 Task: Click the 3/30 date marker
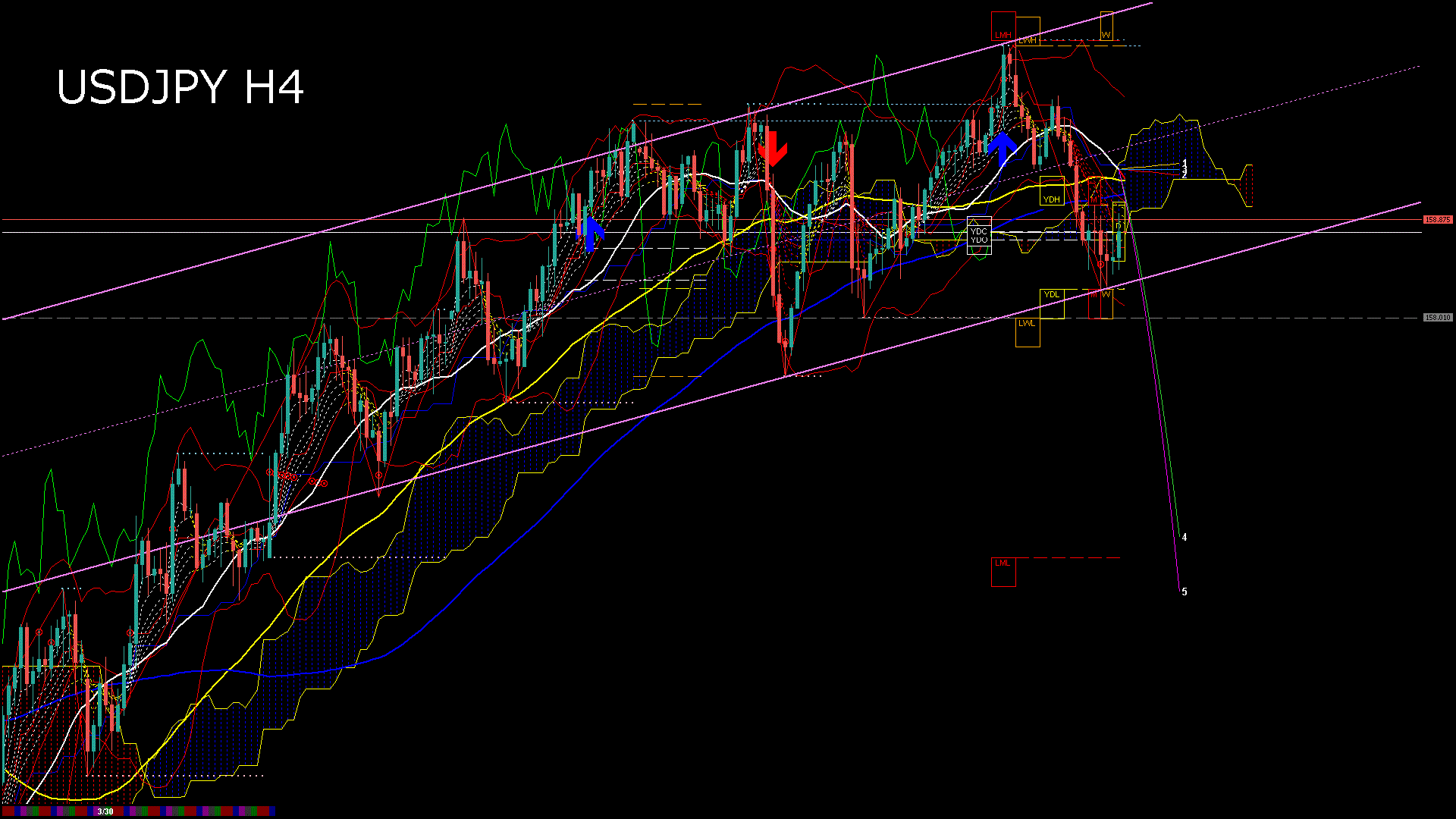point(105,811)
